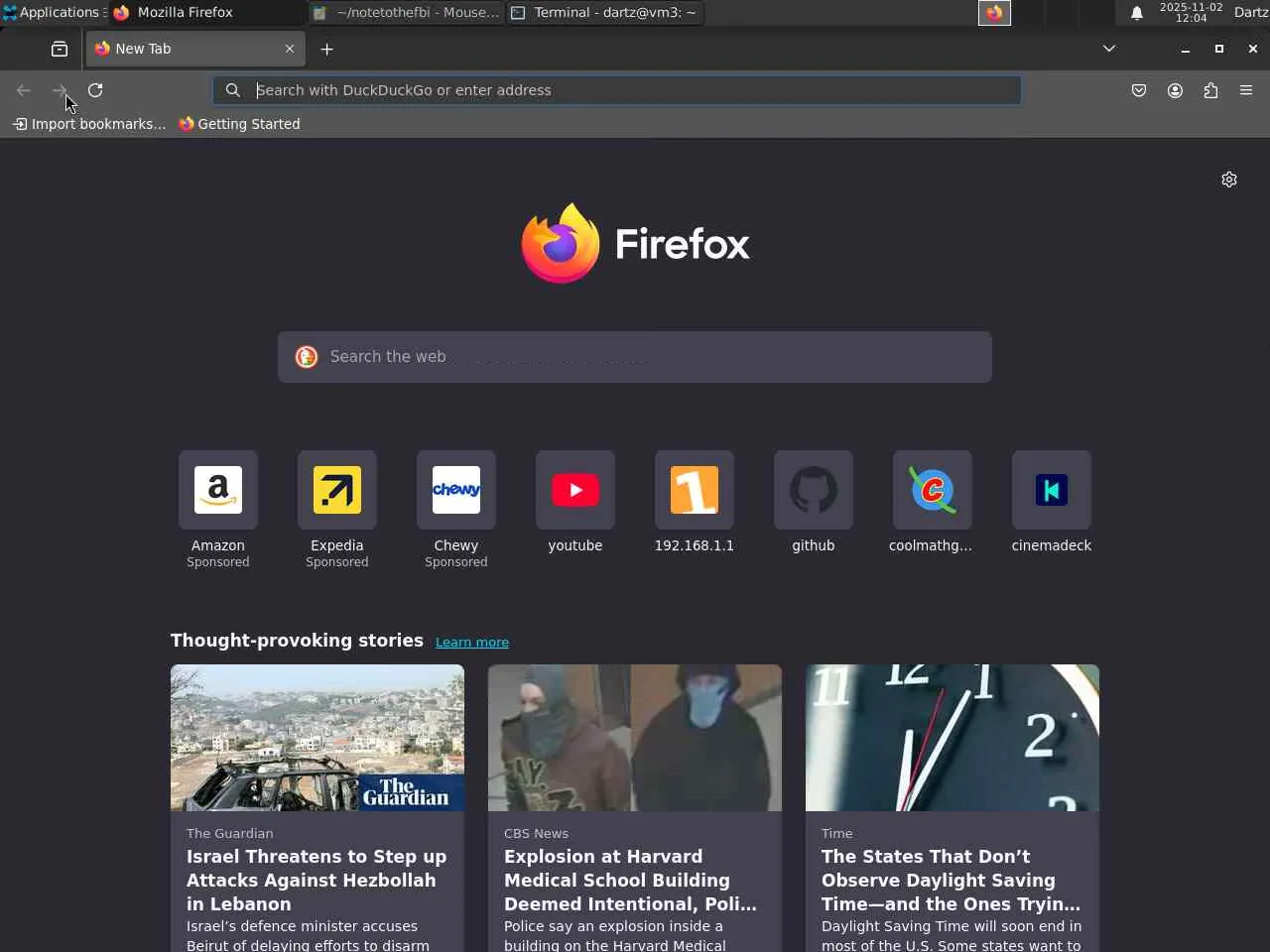This screenshot has height=952, width=1270.
Task: Open the Daylight Saving Time story headline
Action: click(951, 881)
